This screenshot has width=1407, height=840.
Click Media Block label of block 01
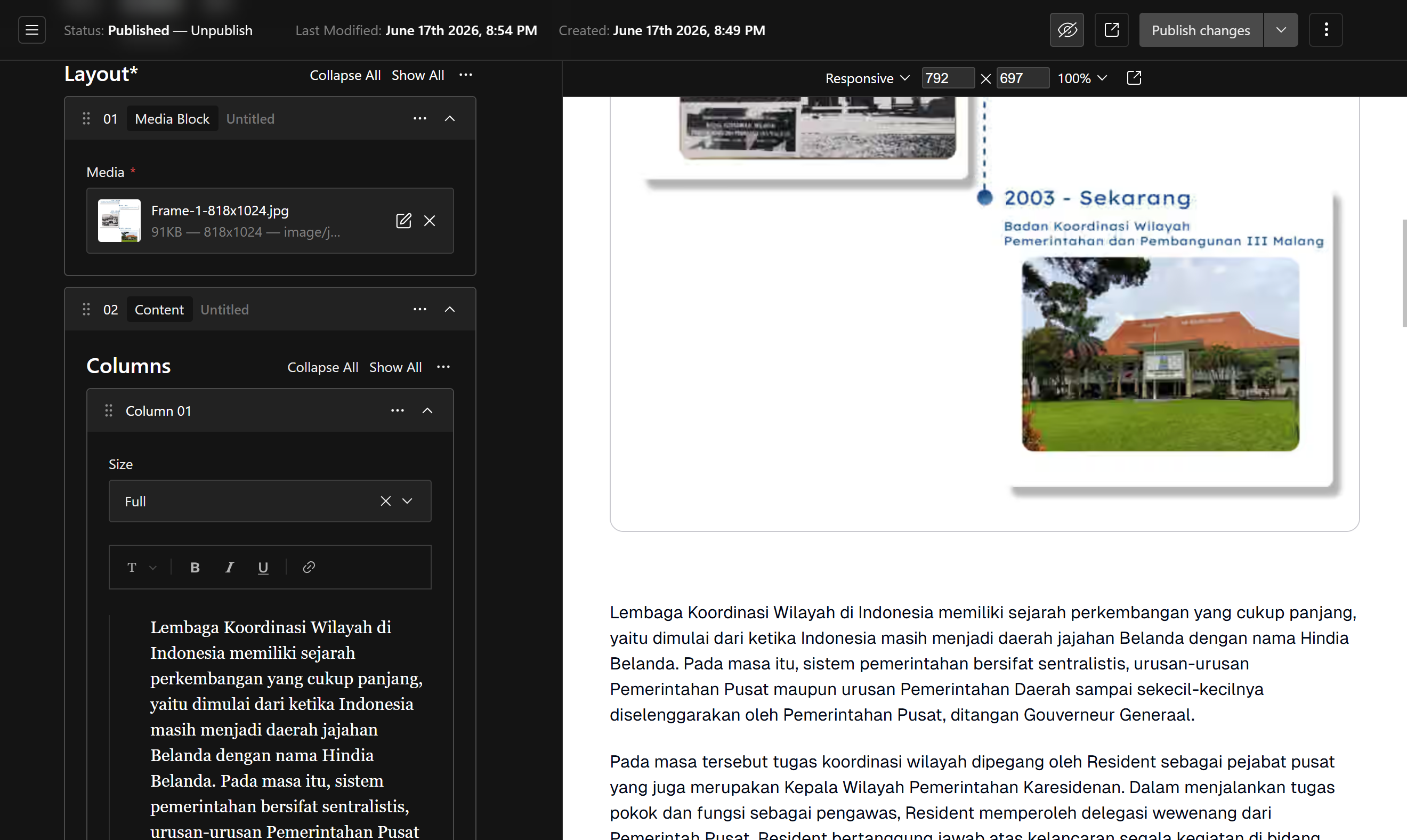coord(172,118)
